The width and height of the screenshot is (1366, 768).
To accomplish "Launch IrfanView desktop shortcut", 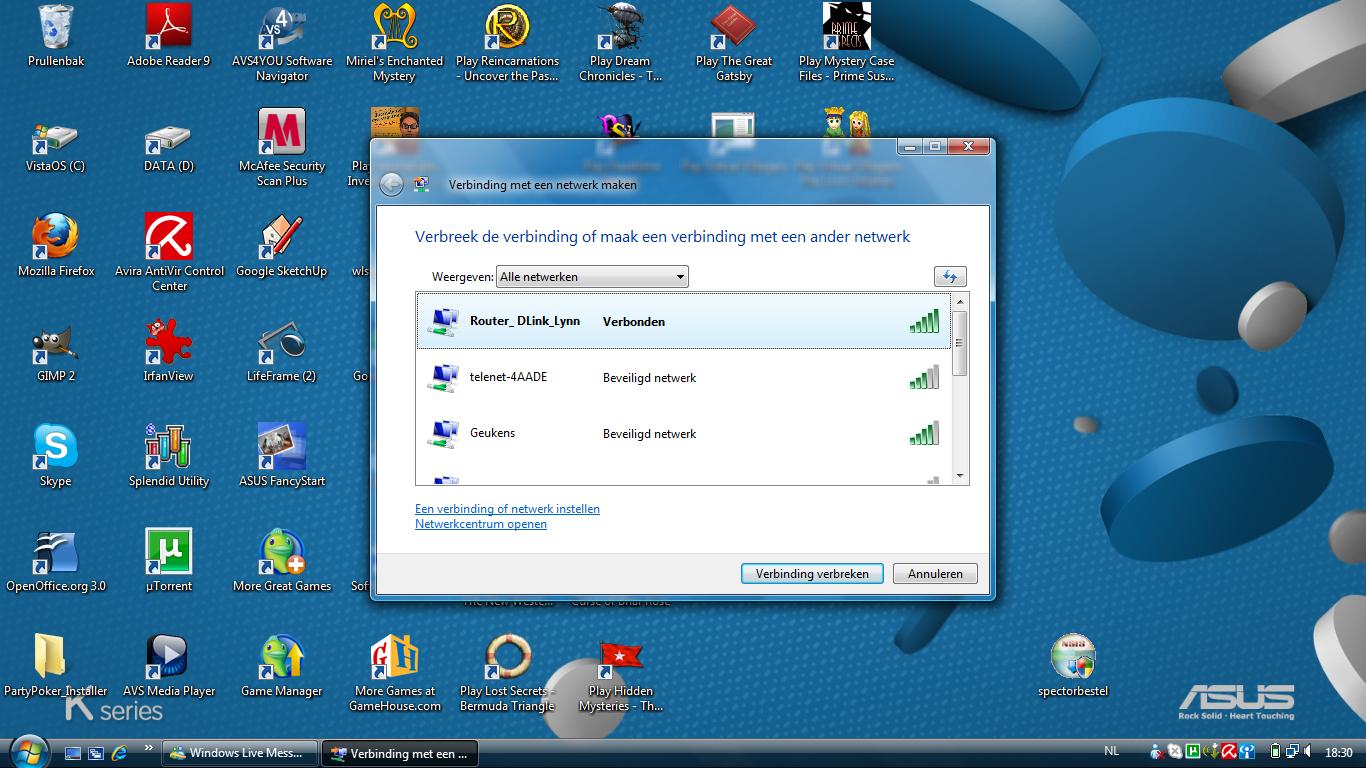I will pyautogui.click(x=168, y=351).
